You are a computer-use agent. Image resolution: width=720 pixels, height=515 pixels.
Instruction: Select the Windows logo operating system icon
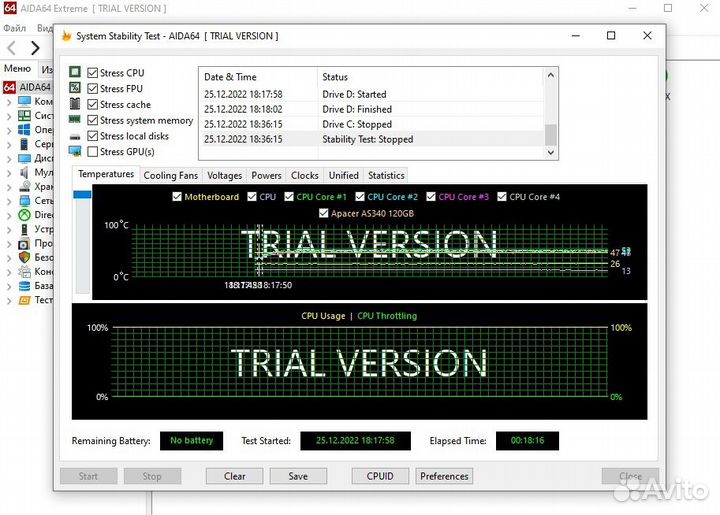pyautogui.click(x=26, y=129)
